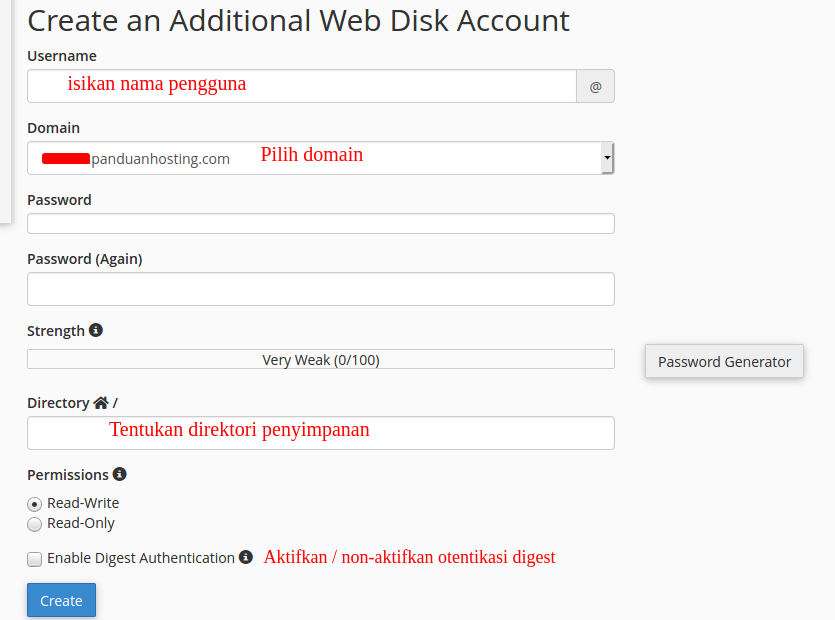
Task: Focus the Username input field
Action: coord(302,86)
